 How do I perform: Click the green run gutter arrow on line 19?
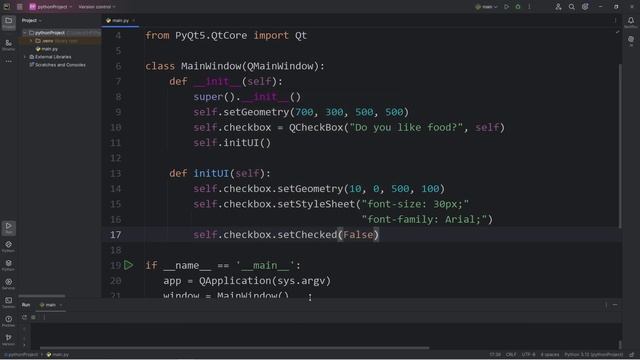(x=129, y=265)
